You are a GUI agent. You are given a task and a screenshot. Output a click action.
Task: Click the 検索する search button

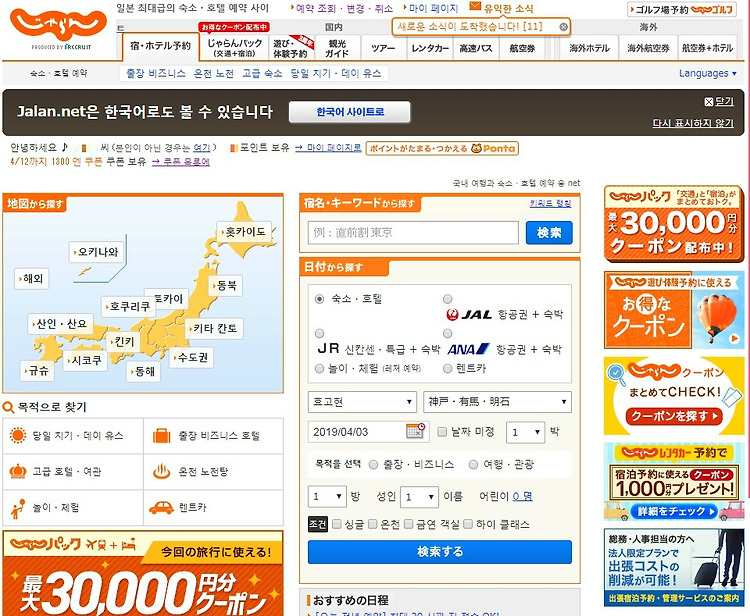tap(440, 552)
